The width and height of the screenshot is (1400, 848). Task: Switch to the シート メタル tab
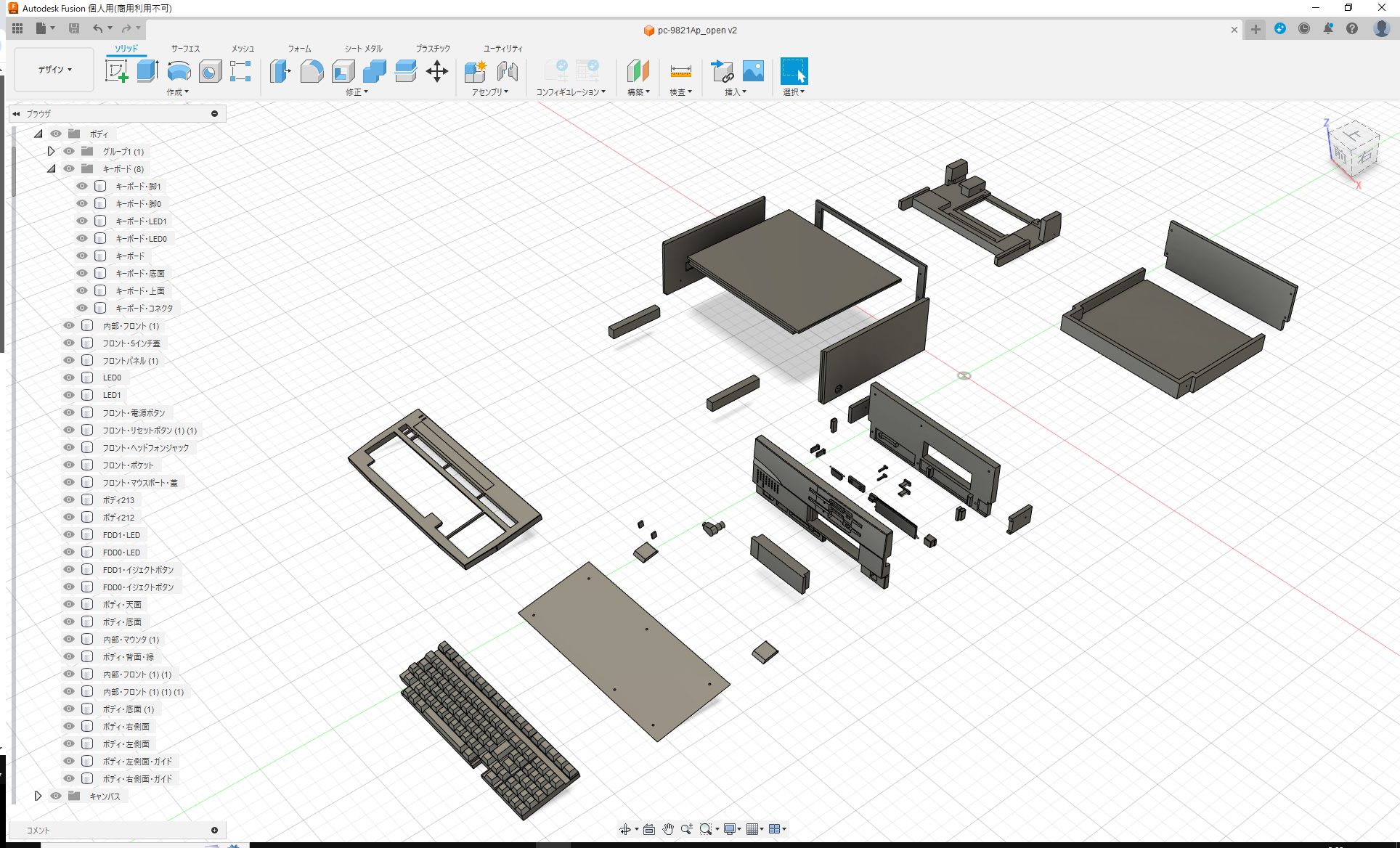tap(362, 49)
